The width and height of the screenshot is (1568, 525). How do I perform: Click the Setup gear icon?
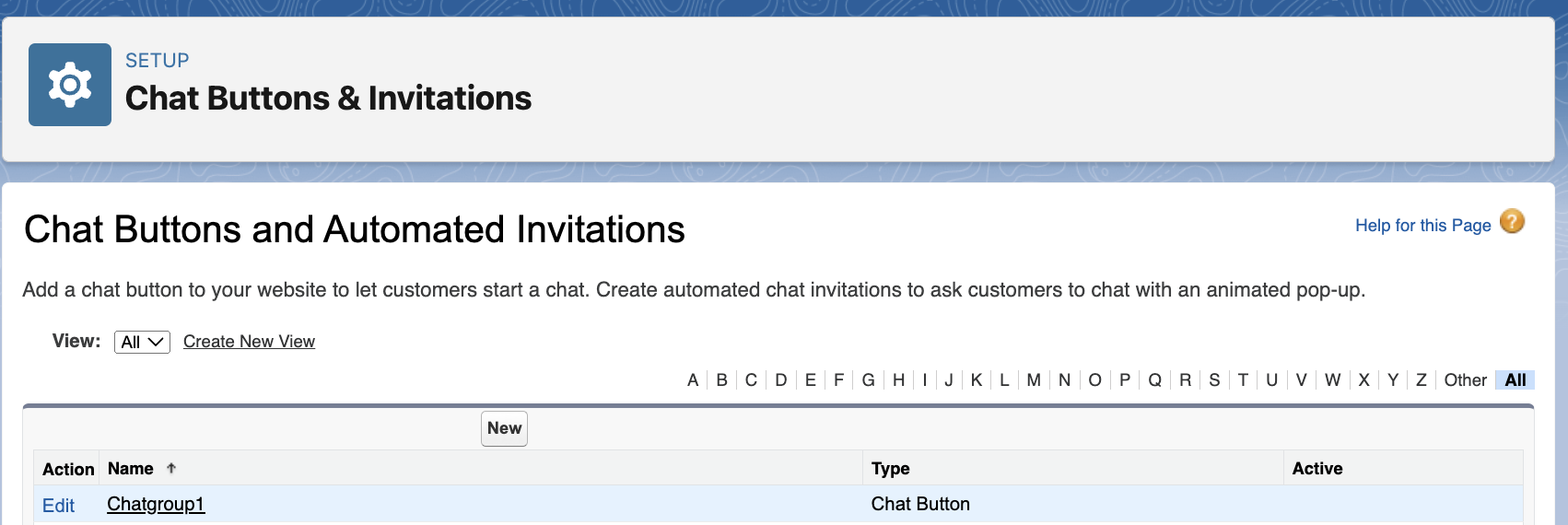(x=70, y=85)
